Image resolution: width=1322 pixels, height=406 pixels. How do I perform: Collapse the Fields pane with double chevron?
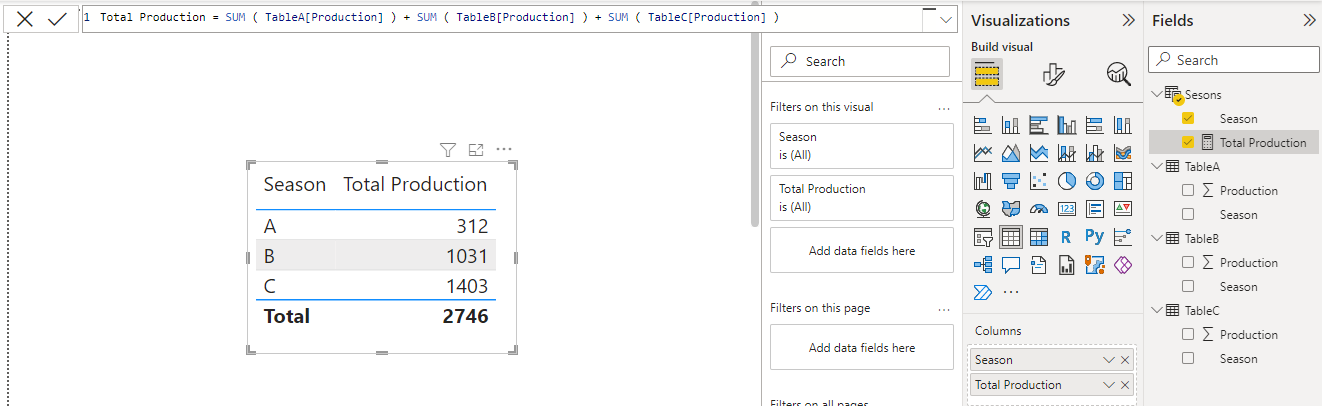1309,20
